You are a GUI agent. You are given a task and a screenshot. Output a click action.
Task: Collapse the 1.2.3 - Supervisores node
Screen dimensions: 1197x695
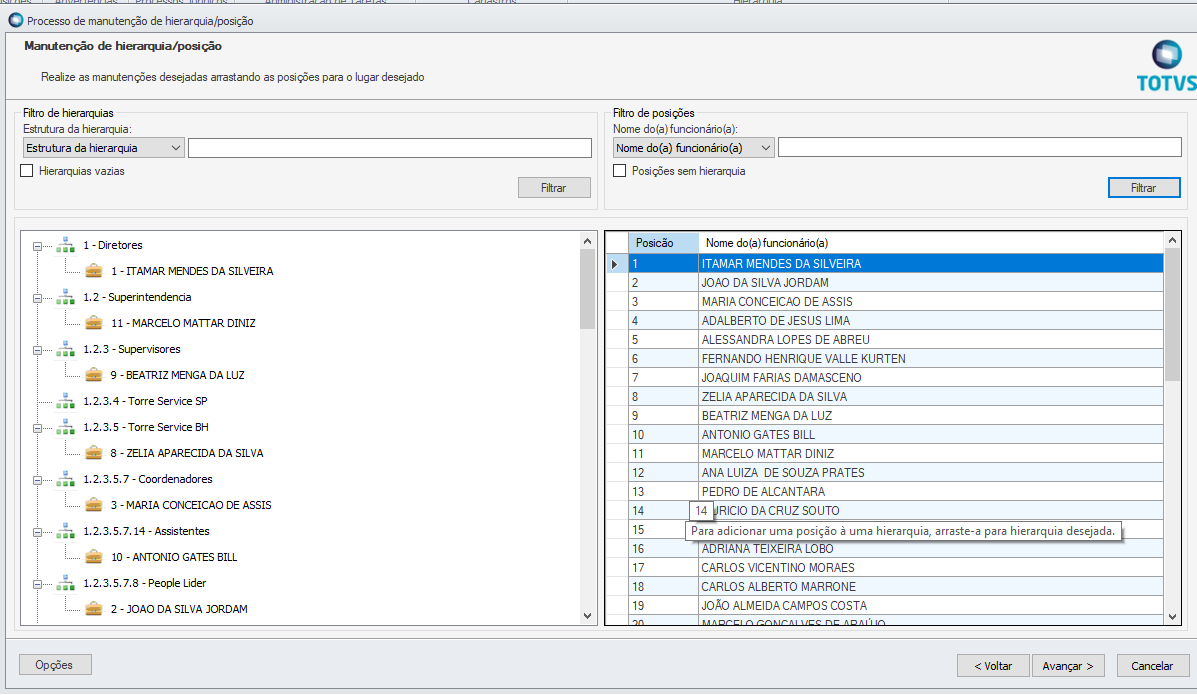[37, 350]
